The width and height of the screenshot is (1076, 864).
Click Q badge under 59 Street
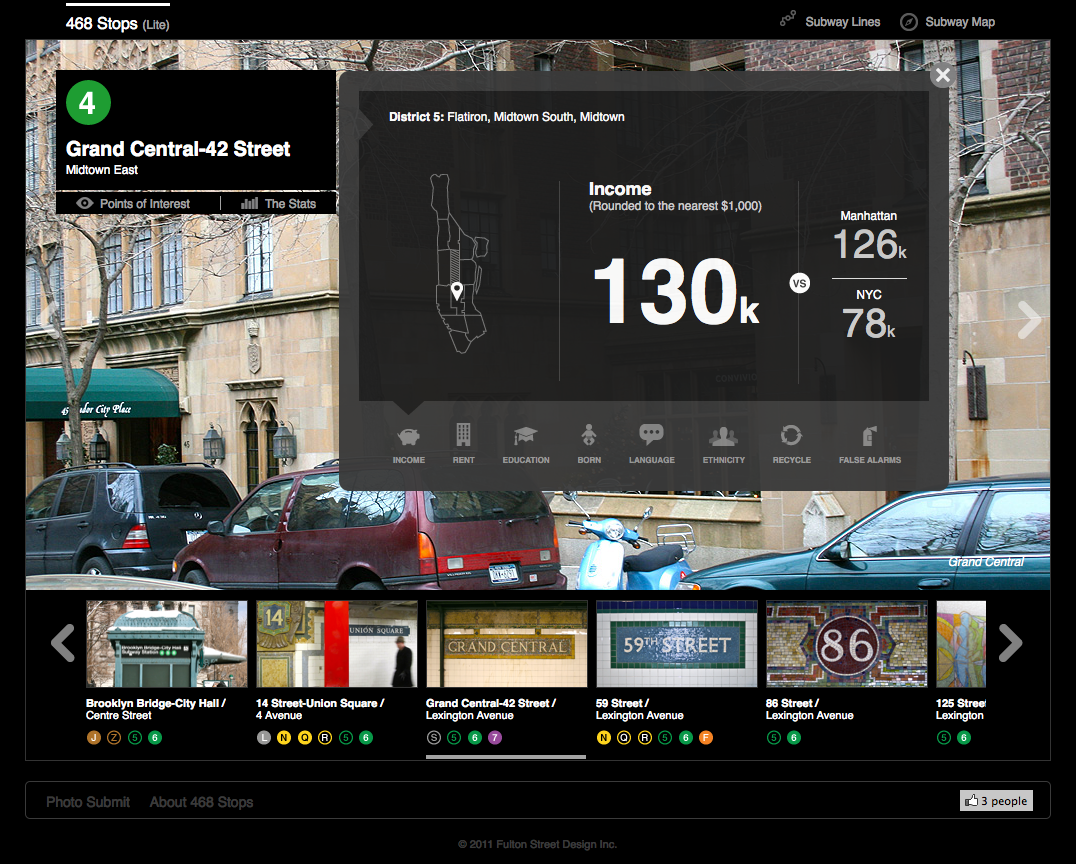tap(624, 738)
